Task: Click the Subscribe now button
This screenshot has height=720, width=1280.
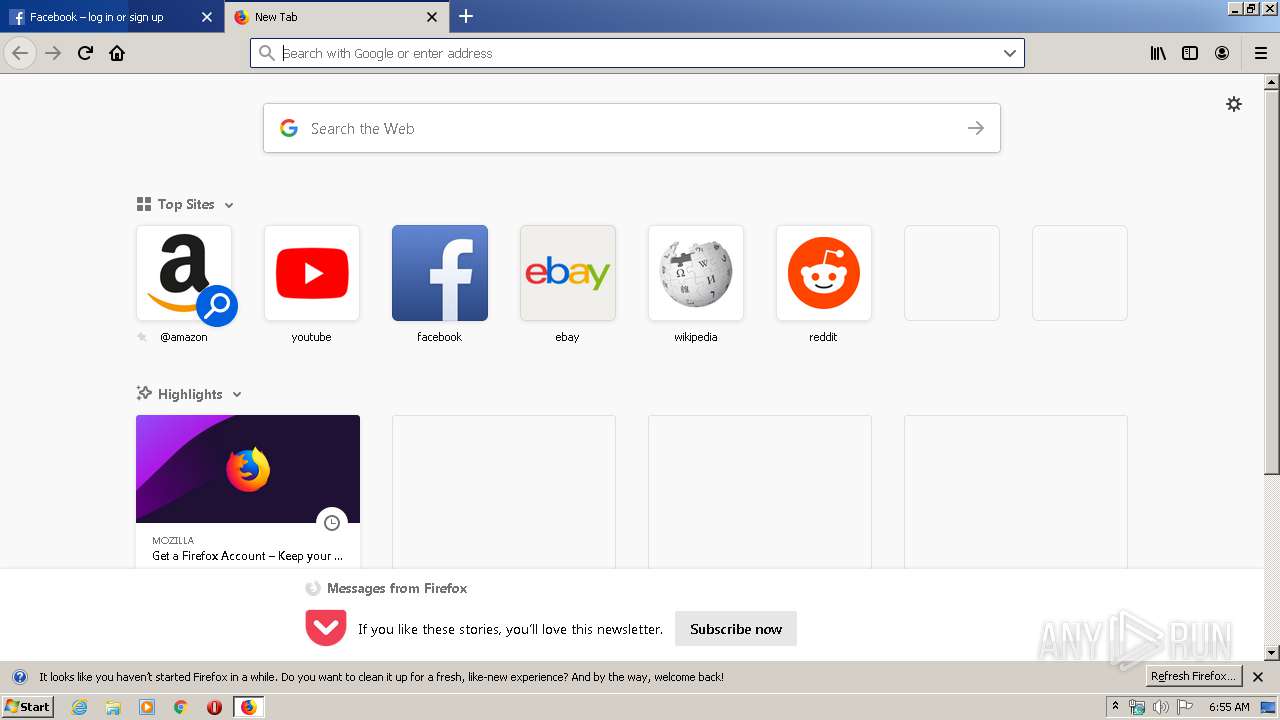Action: [736, 629]
